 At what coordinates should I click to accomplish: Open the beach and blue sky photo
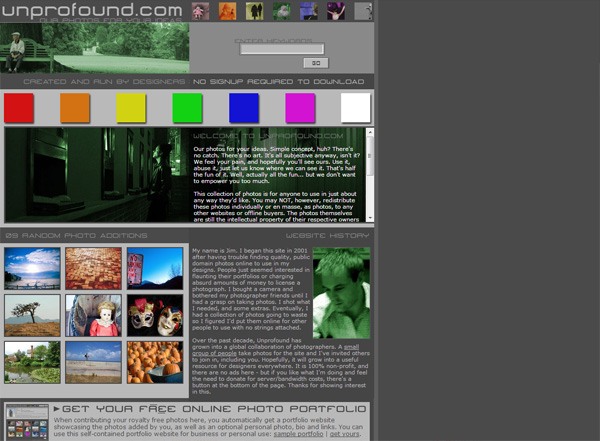[x=93, y=363]
